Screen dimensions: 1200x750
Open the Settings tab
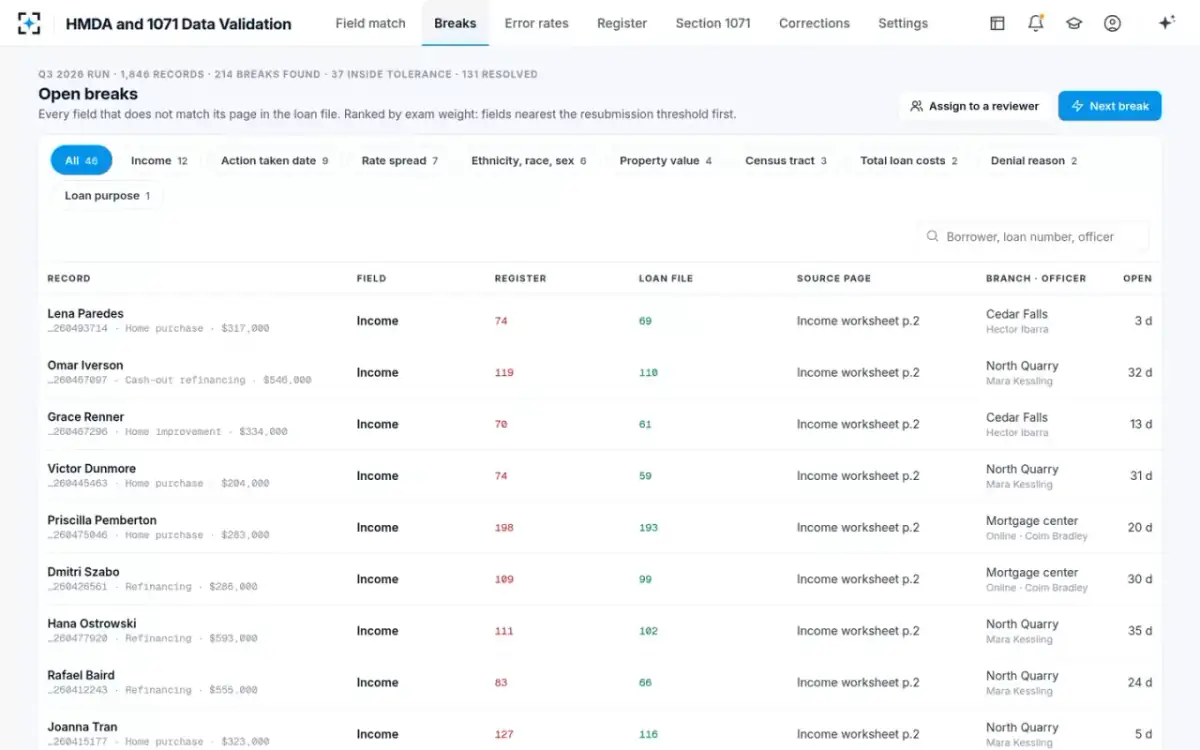pos(903,23)
